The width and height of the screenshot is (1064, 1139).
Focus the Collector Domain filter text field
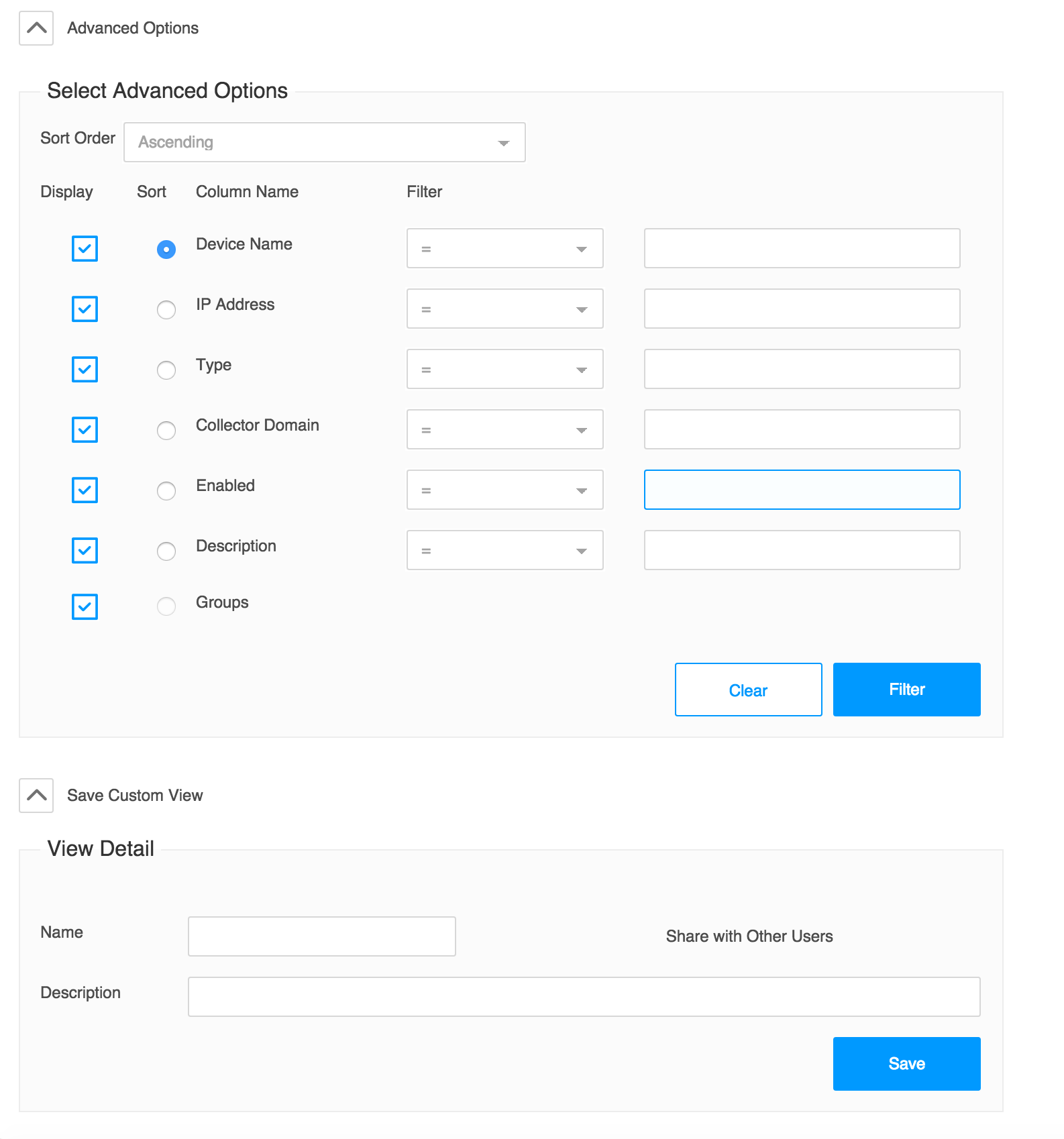[x=802, y=430]
